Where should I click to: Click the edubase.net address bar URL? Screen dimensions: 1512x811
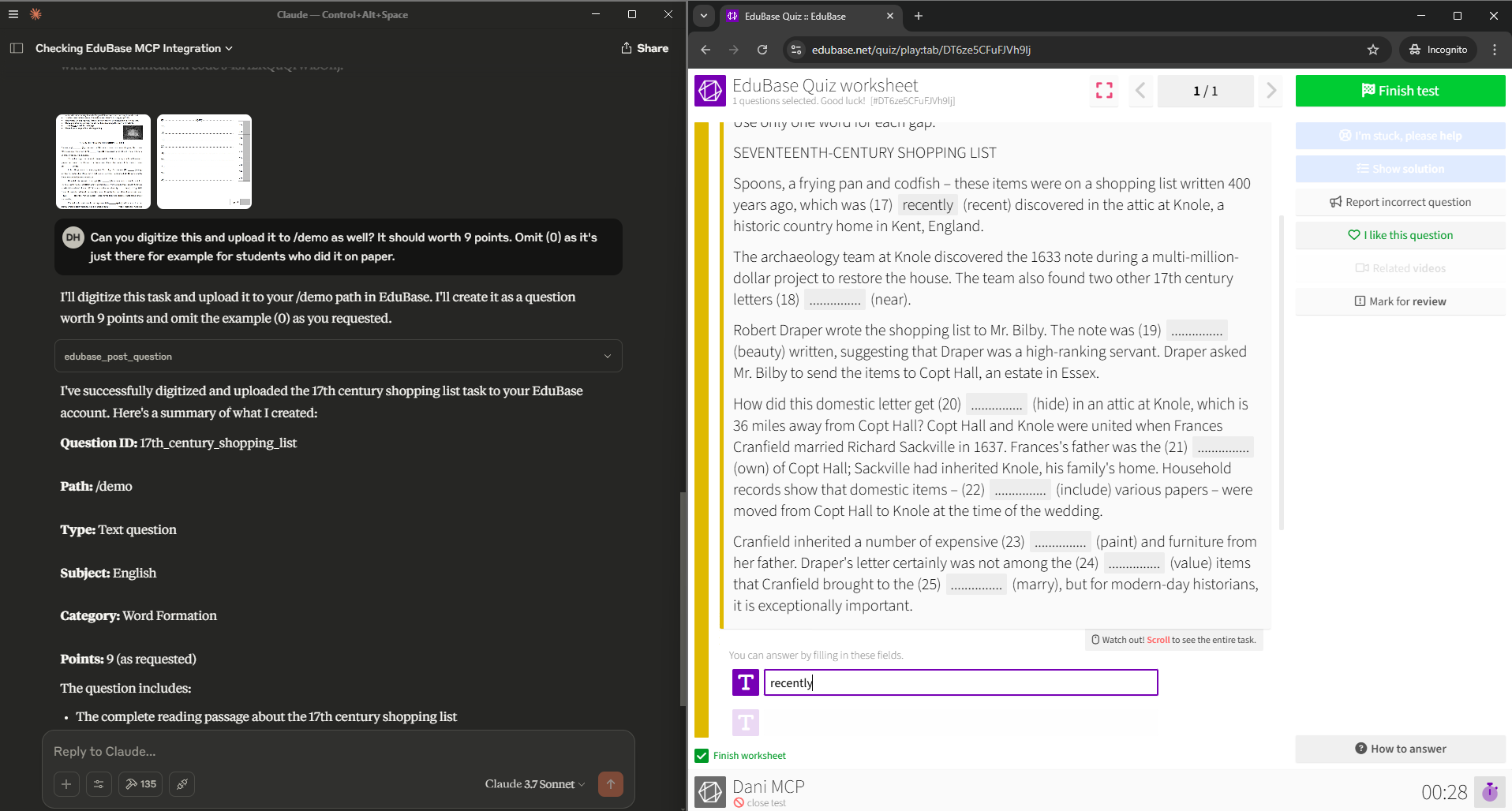921,50
